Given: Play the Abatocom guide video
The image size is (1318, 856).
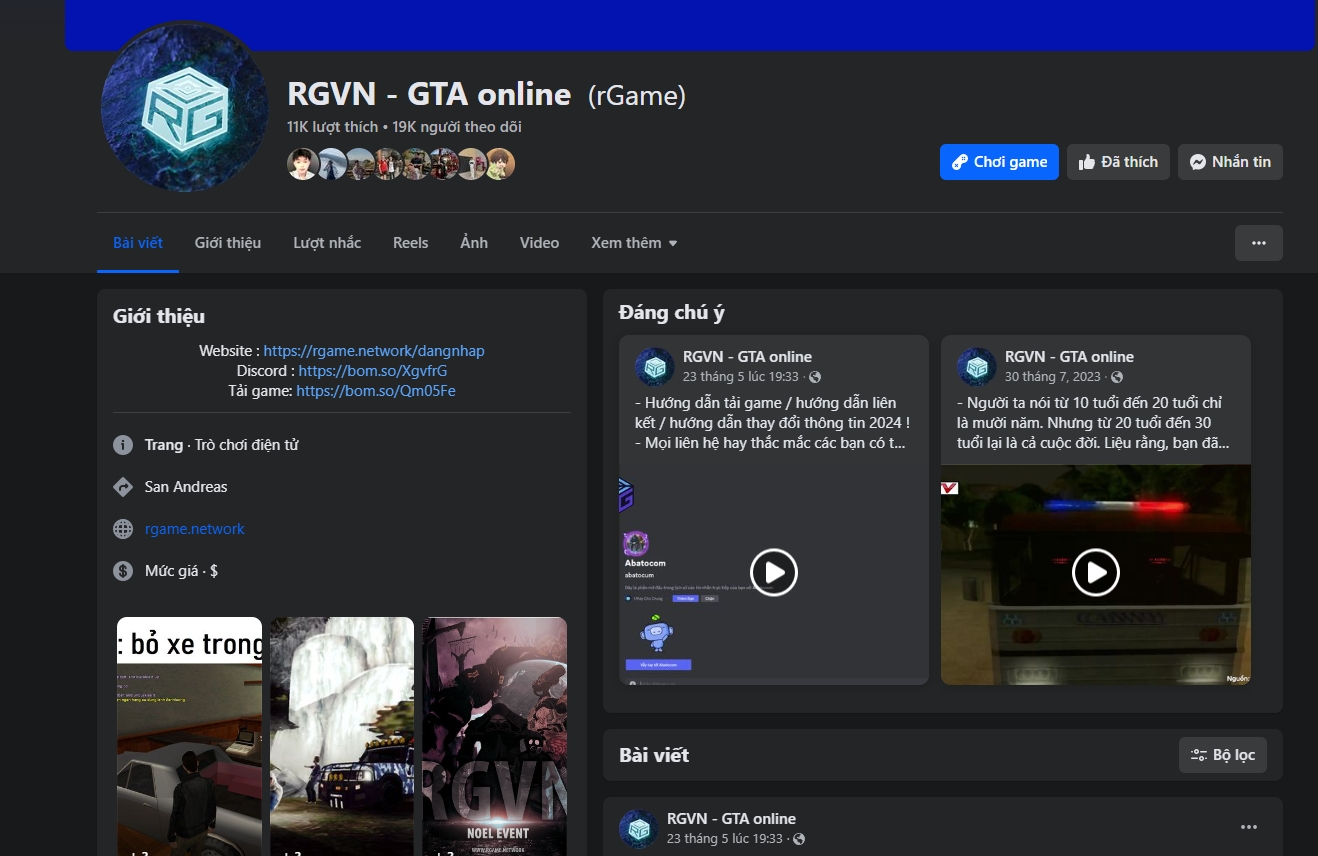Looking at the screenshot, I should 774,573.
